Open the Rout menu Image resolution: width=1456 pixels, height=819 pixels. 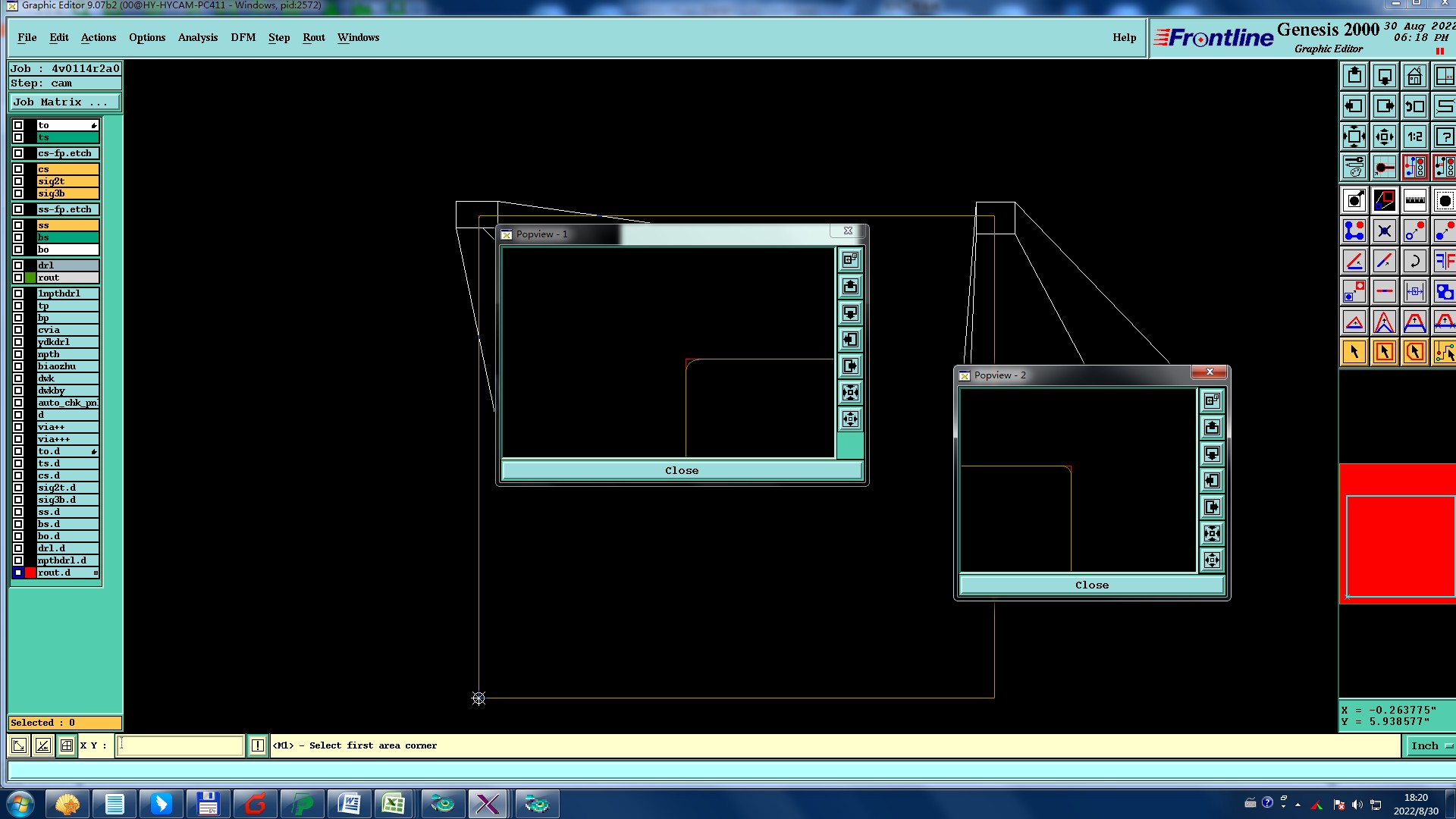(x=313, y=37)
